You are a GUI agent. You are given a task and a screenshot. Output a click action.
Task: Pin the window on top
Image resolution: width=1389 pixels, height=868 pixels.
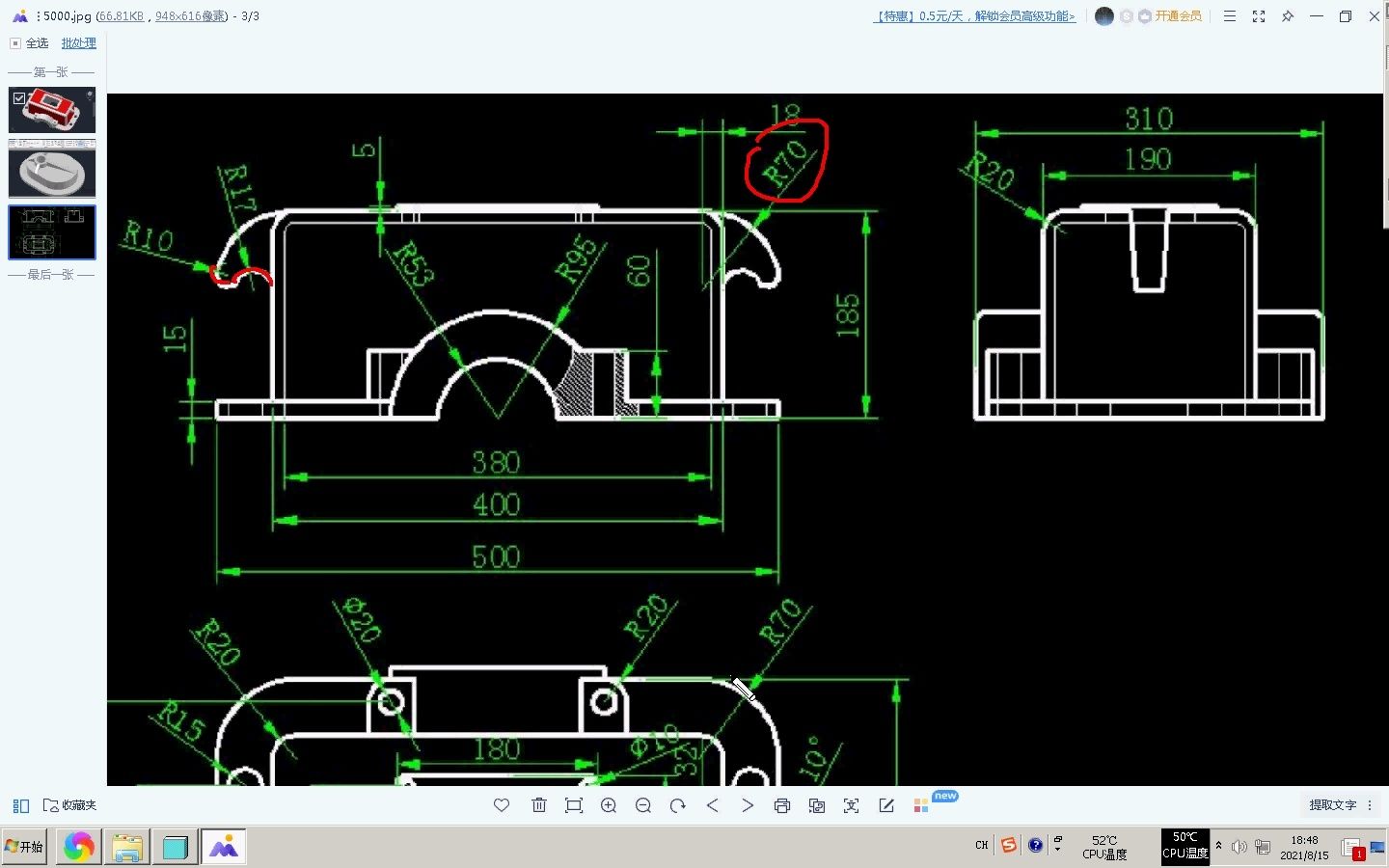click(1288, 16)
